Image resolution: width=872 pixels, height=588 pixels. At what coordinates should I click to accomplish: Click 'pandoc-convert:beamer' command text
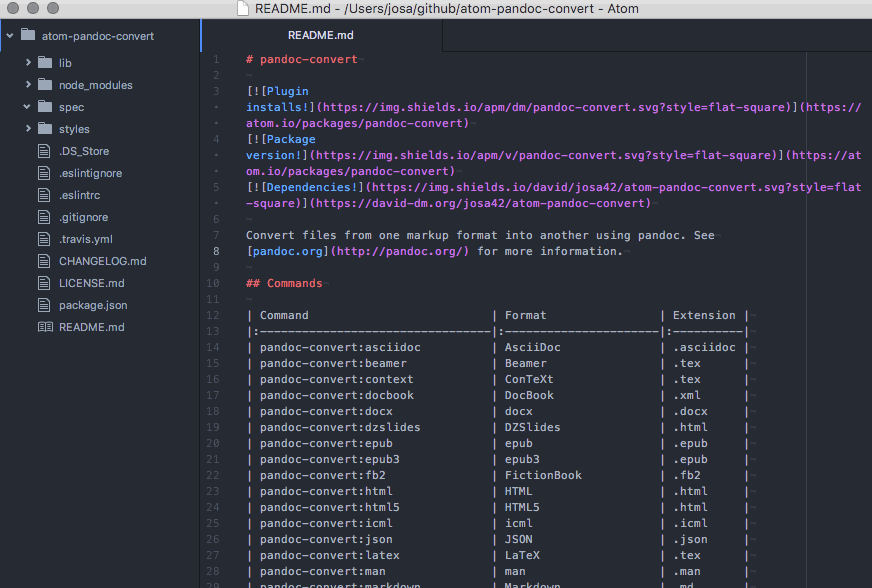(333, 364)
